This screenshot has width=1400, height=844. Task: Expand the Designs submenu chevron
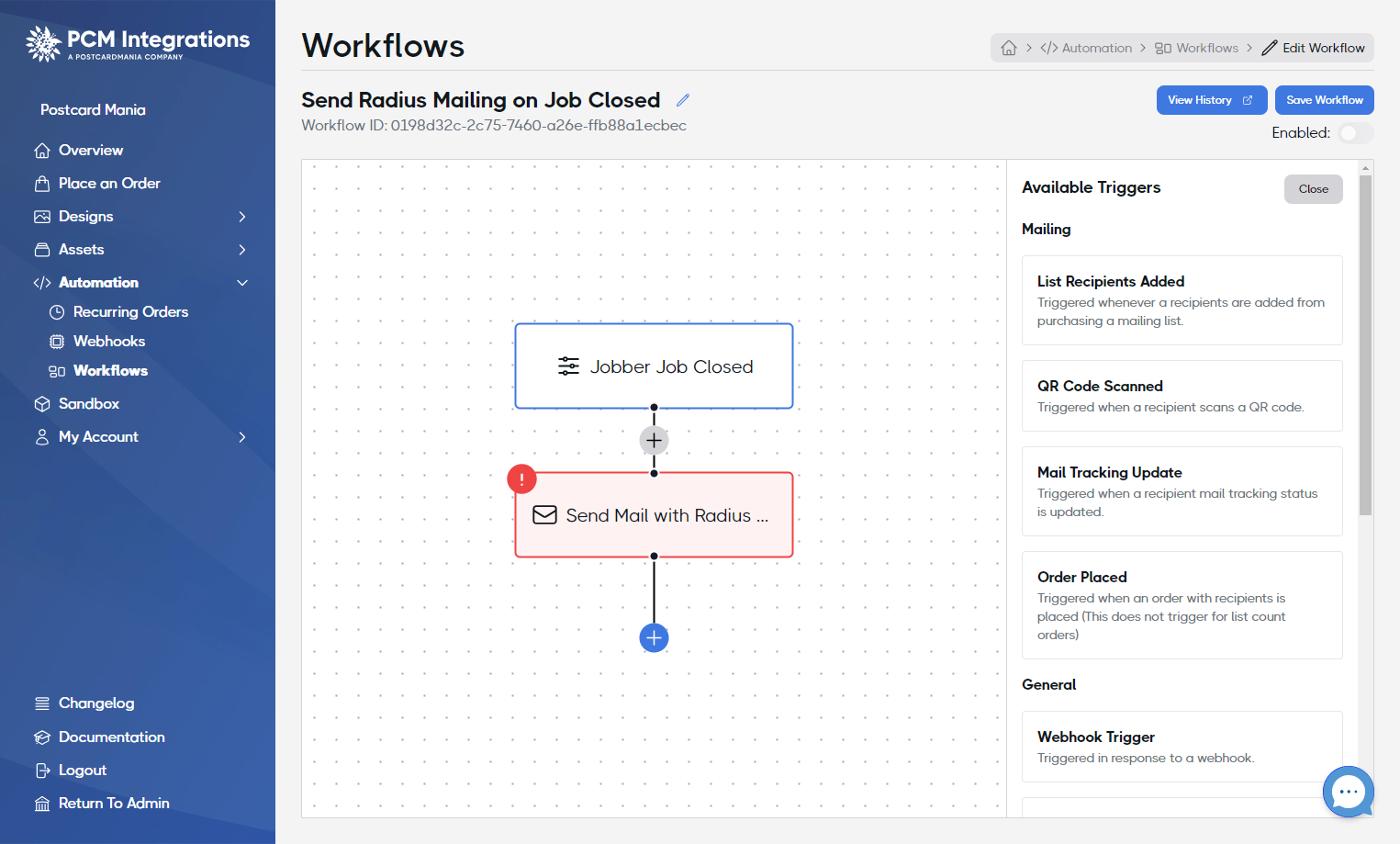tap(242, 217)
